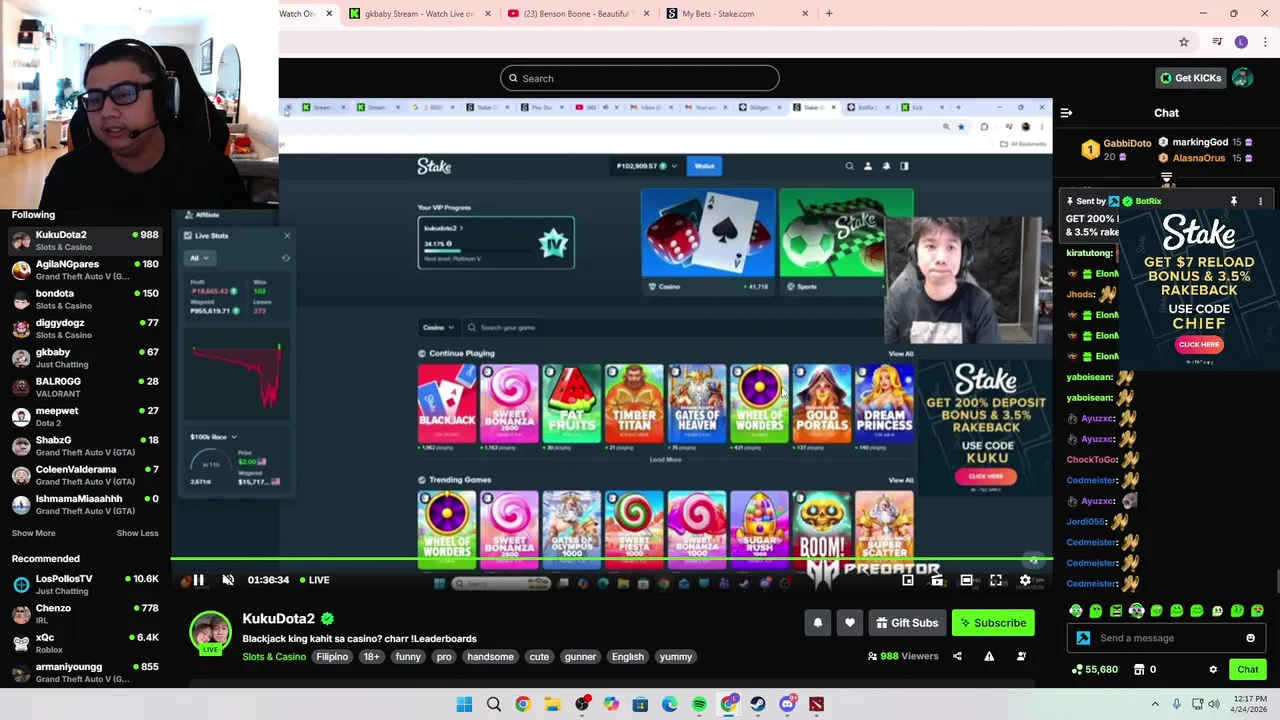The width and height of the screenshot is (1280, 720).
Task: Subscribe to KukuDota2 channel
Action: click(x=993, y=623)
